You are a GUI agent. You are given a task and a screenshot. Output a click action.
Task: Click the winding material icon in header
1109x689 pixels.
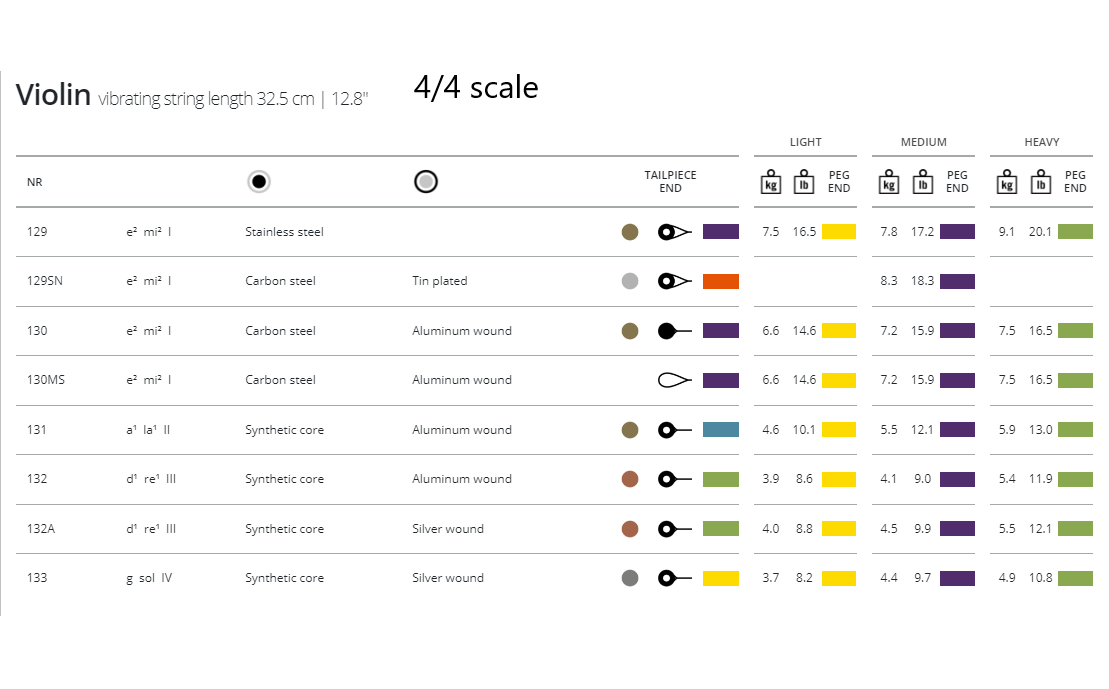(426, 182)
